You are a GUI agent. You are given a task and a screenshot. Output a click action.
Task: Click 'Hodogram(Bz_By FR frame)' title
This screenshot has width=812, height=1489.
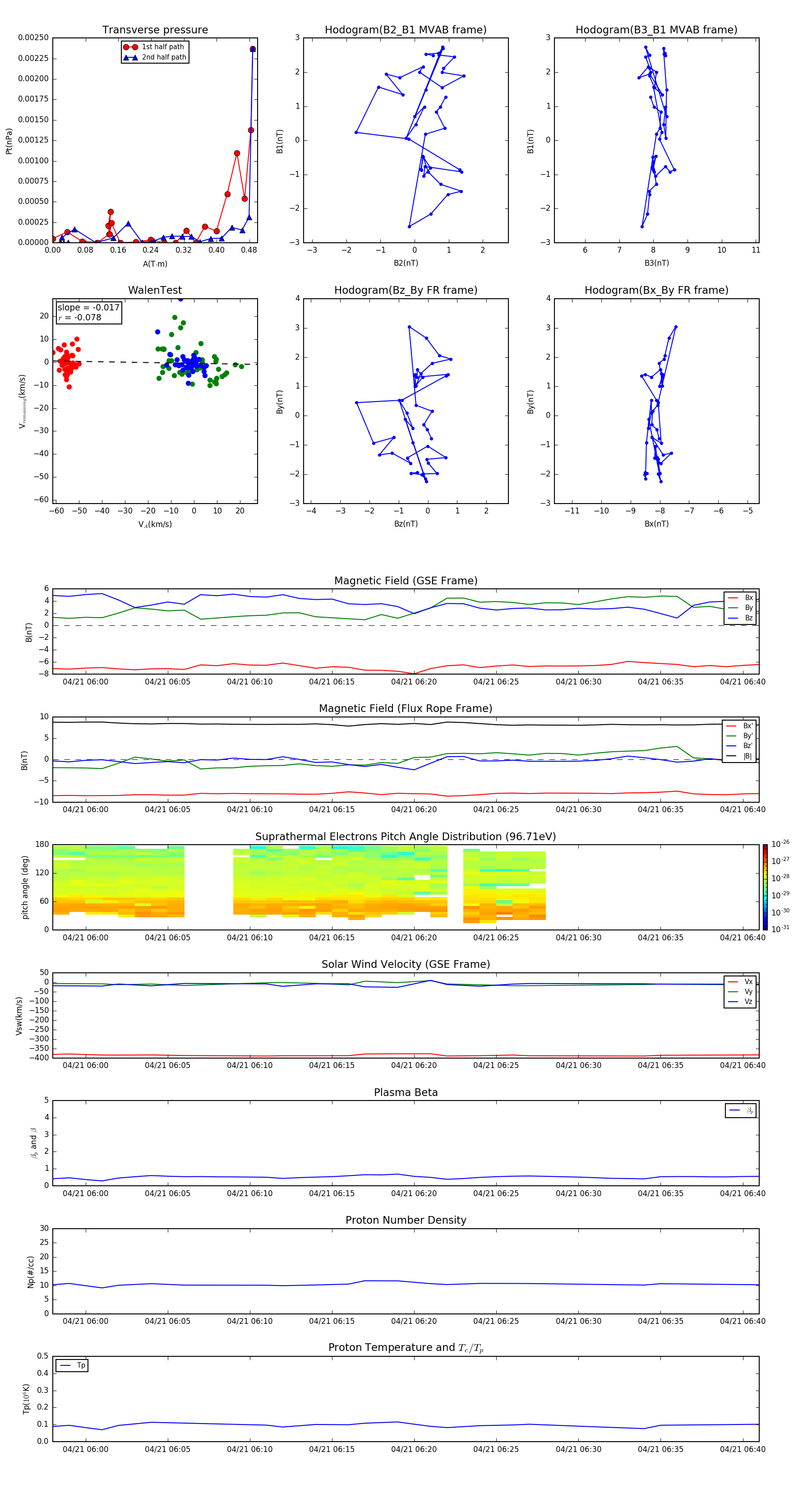pyautogui.click(x=406, y=290)
